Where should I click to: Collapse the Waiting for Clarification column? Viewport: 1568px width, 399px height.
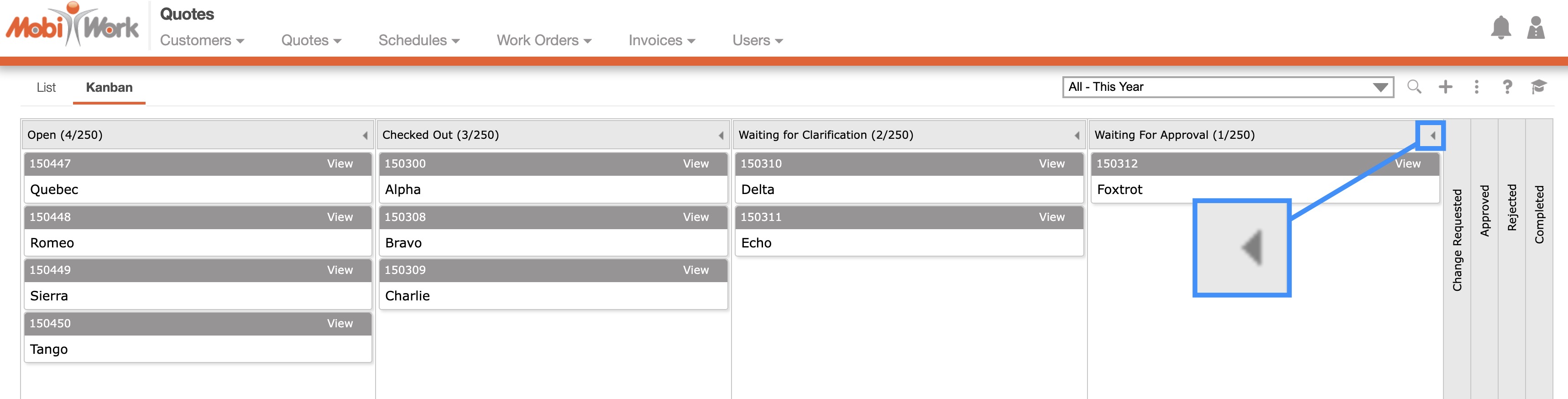(x=1077, y=135)
